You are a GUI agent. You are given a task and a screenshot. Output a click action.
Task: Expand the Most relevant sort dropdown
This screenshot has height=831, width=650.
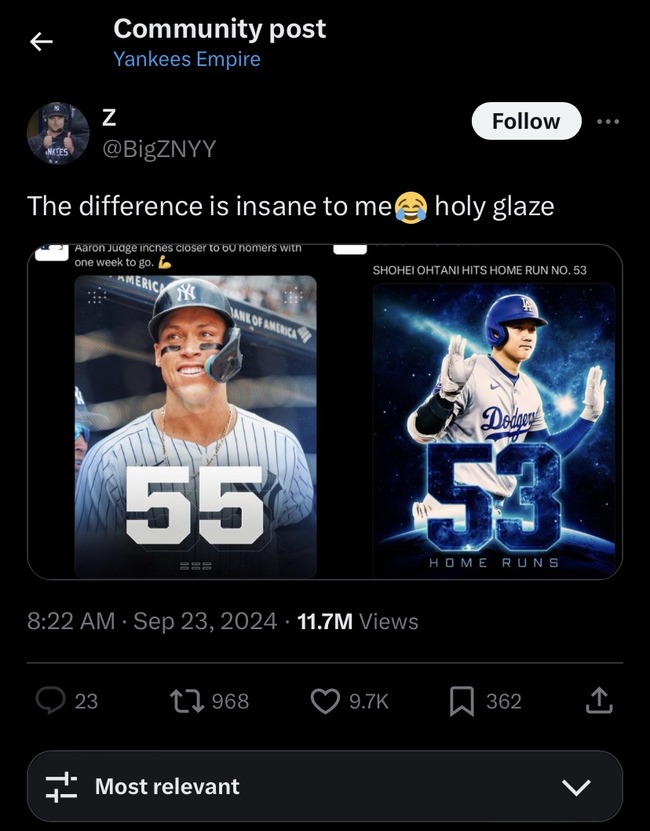[x=325, y=787]
